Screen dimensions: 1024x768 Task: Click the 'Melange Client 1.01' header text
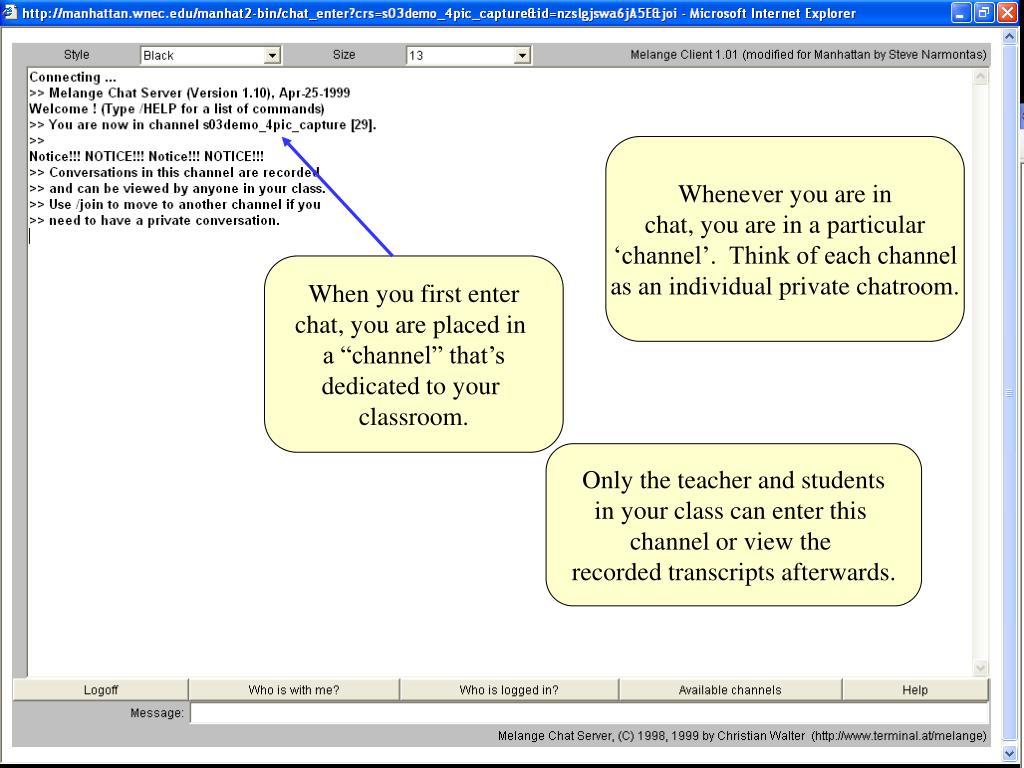pyautogui.click(x=808, y=55)
